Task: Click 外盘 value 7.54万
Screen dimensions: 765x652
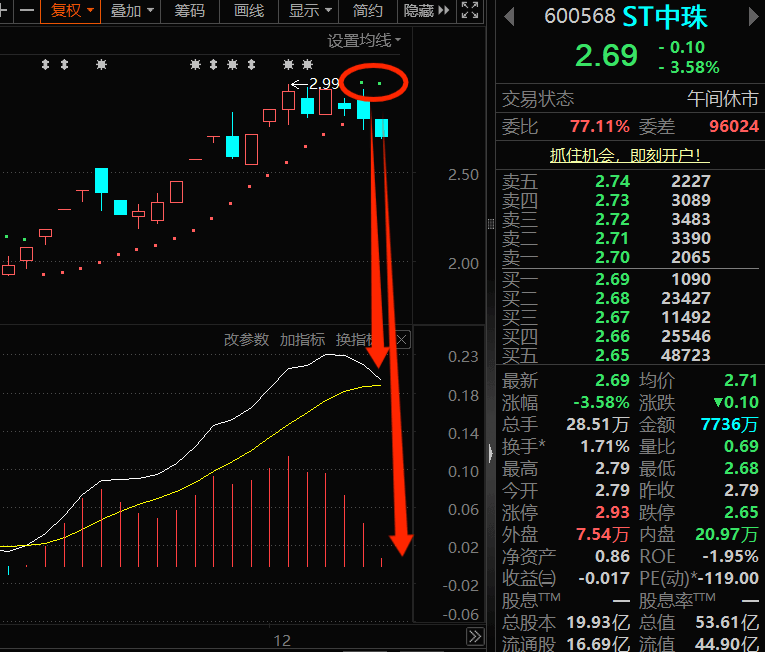Action: pyautogui.click(x=602, y=534)
